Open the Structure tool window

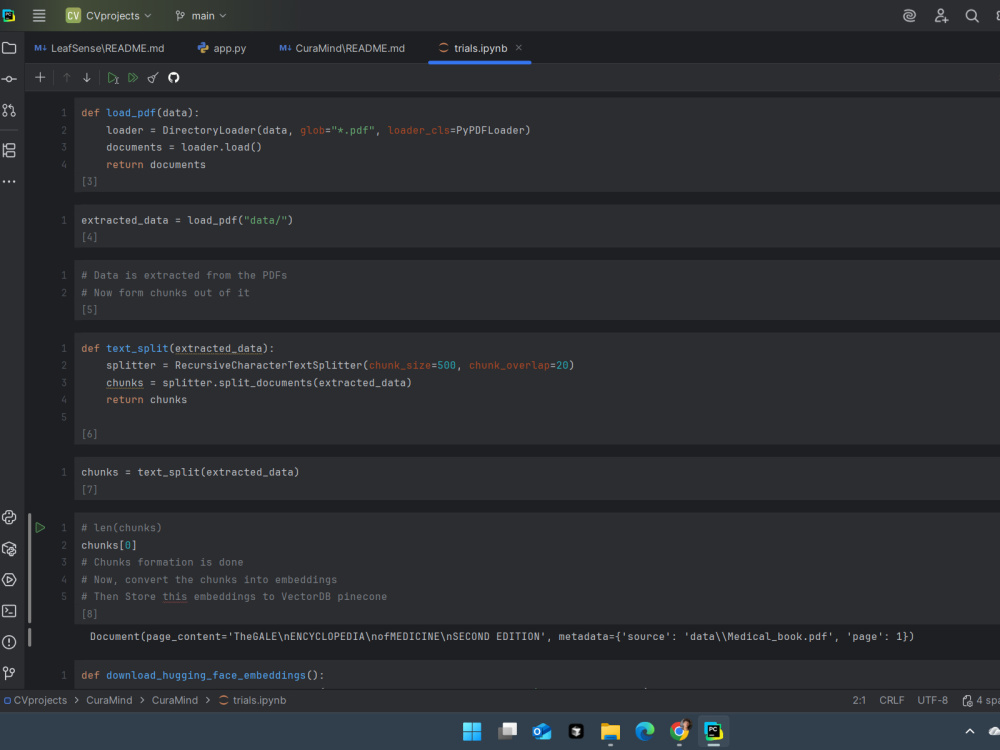click(10, 151)
